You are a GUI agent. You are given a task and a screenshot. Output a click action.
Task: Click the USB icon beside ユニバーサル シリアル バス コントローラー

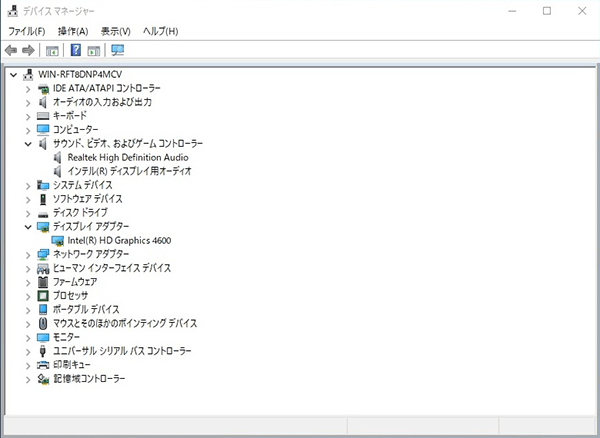click(x=43, y=351)
